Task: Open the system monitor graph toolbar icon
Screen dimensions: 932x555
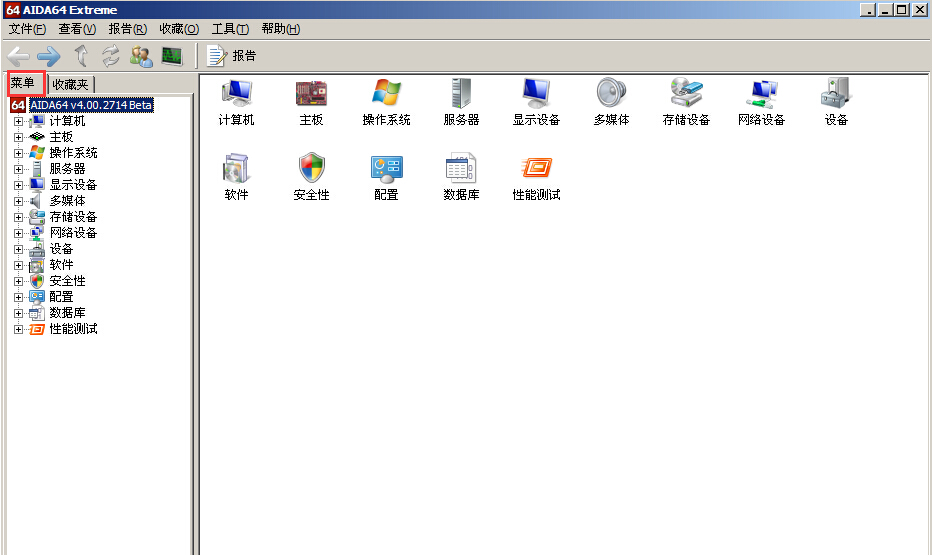Action: tap(172, 56)
